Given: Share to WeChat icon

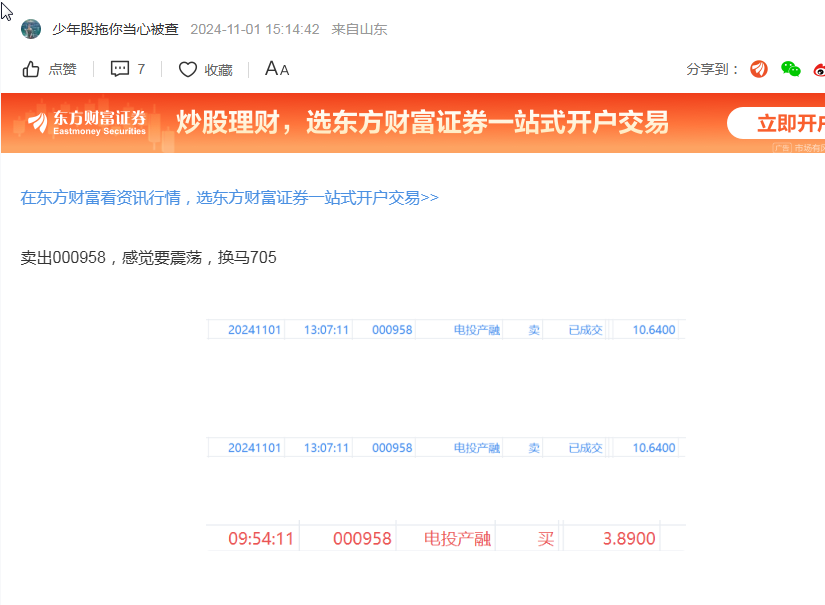Looking at the screenshot, I should (790, 69).
